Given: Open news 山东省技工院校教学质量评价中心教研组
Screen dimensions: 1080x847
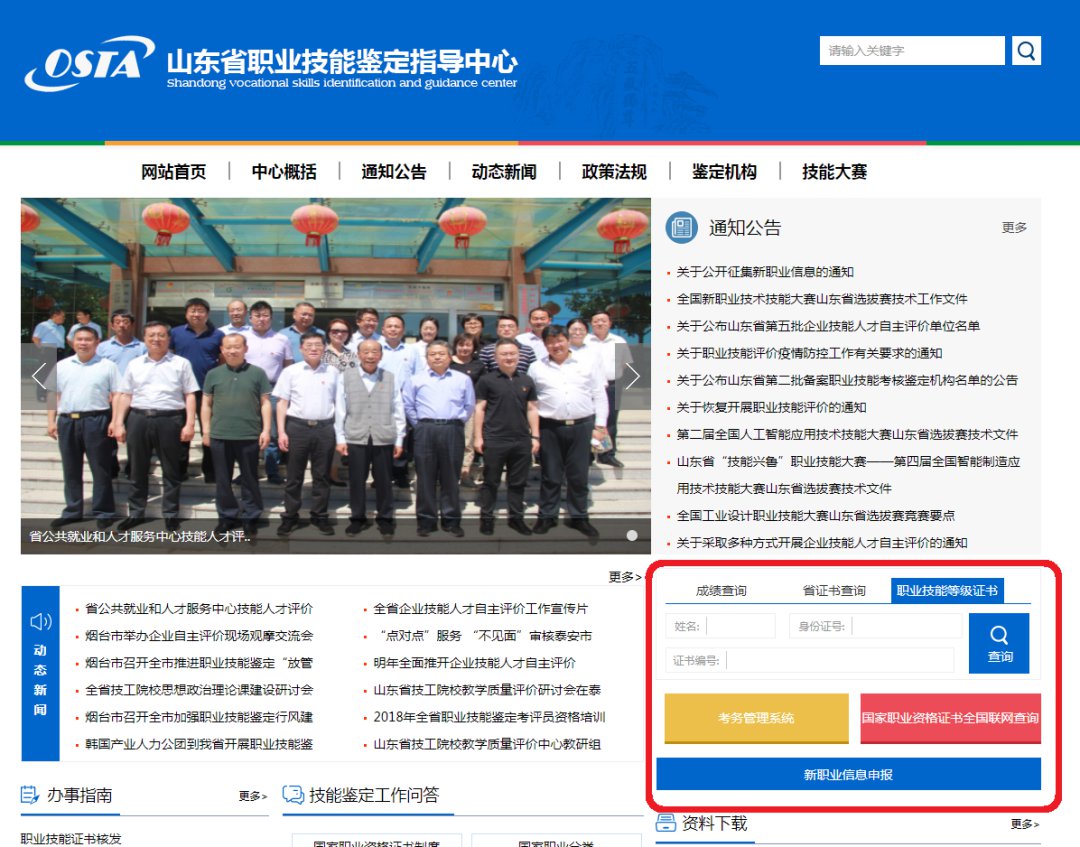Looking at the screenshot, I should [487, 744].
